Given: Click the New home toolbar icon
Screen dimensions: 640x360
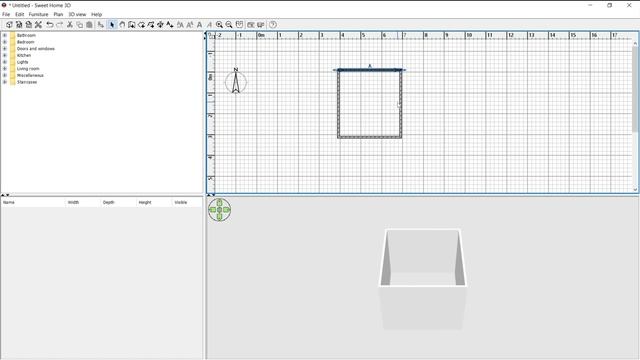Looking at the screenshot, I should tap(9, 25).
